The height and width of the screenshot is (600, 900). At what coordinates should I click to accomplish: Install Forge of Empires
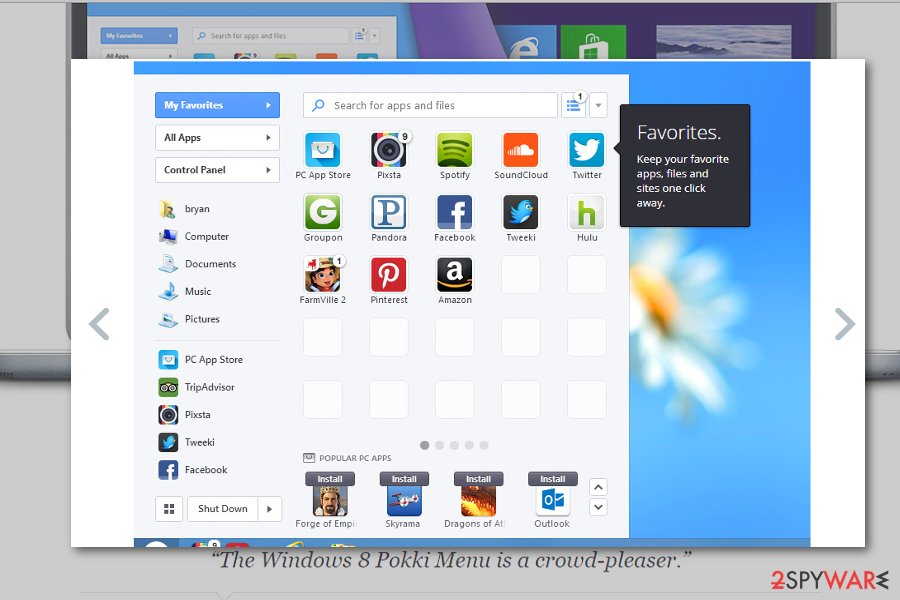point(329,479)
